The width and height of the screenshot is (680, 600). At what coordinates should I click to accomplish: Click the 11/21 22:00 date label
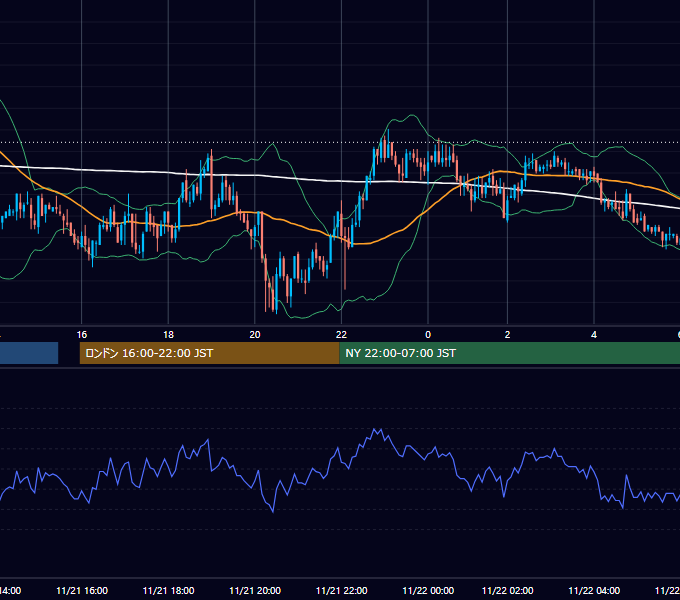(x=341, y=590)
